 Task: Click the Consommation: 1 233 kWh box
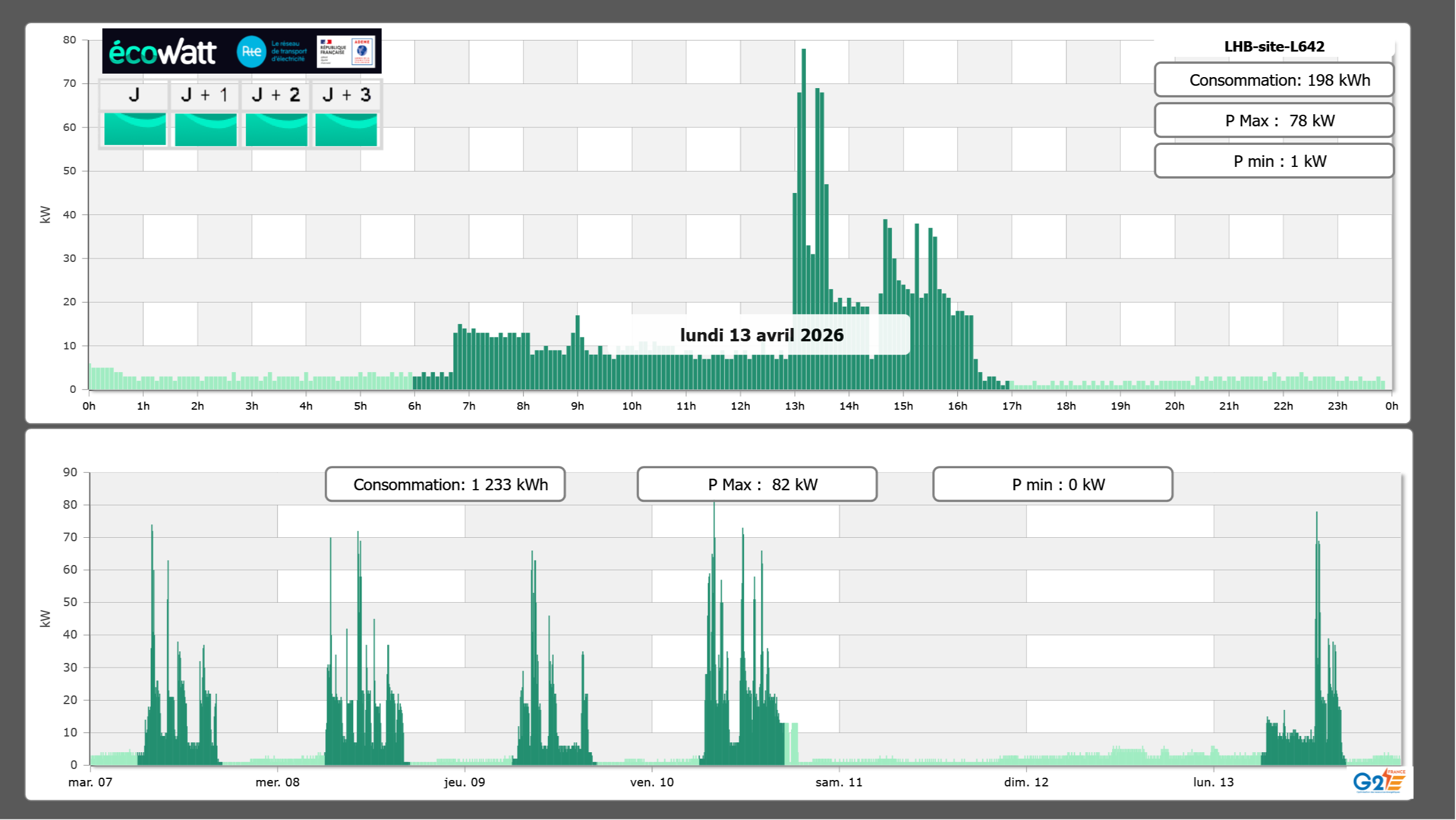[x=445, y=484]
